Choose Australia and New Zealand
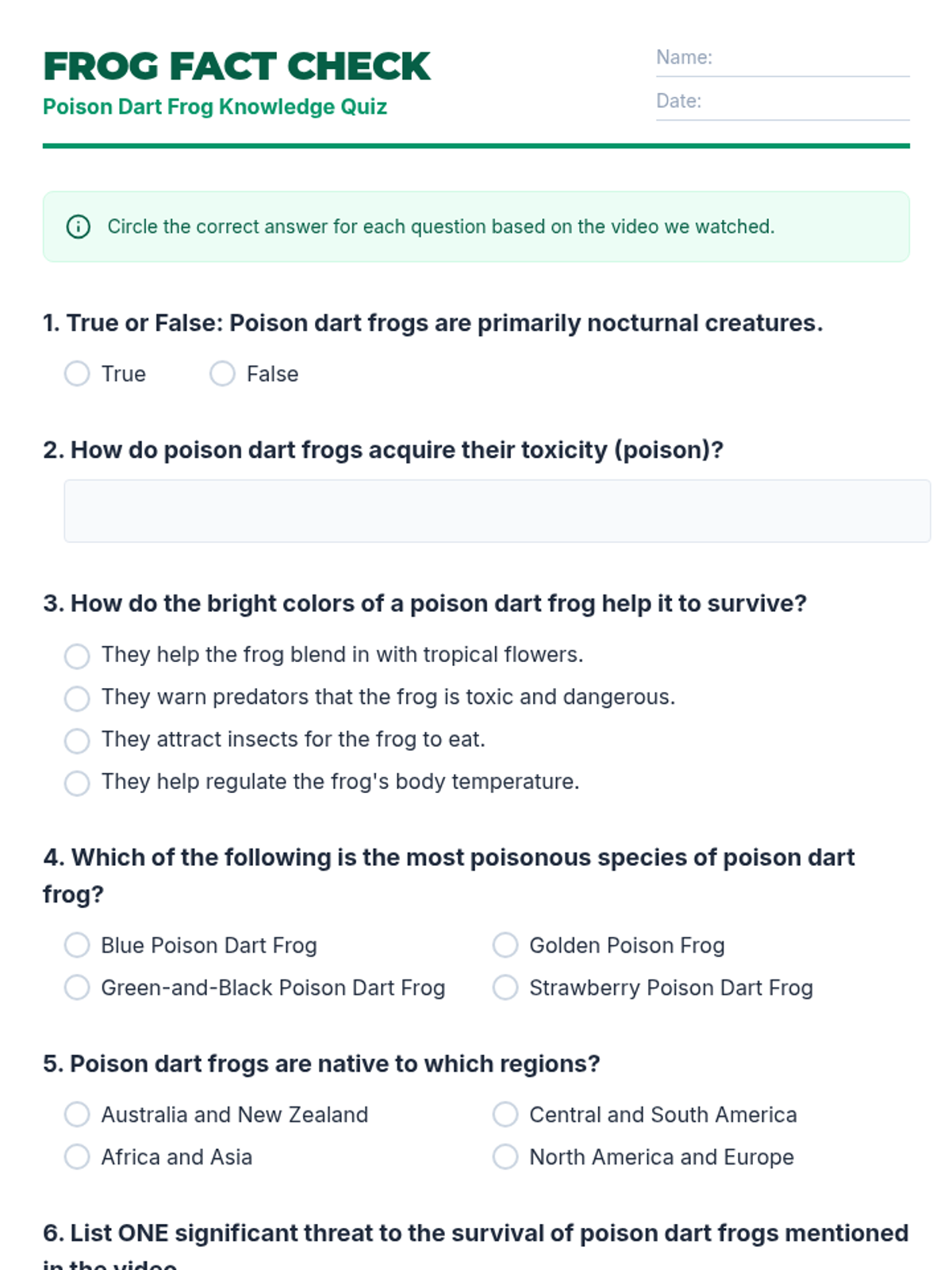Viewport: 952px width, 1270px height. pyautogui.click(x=77, y=1114)
